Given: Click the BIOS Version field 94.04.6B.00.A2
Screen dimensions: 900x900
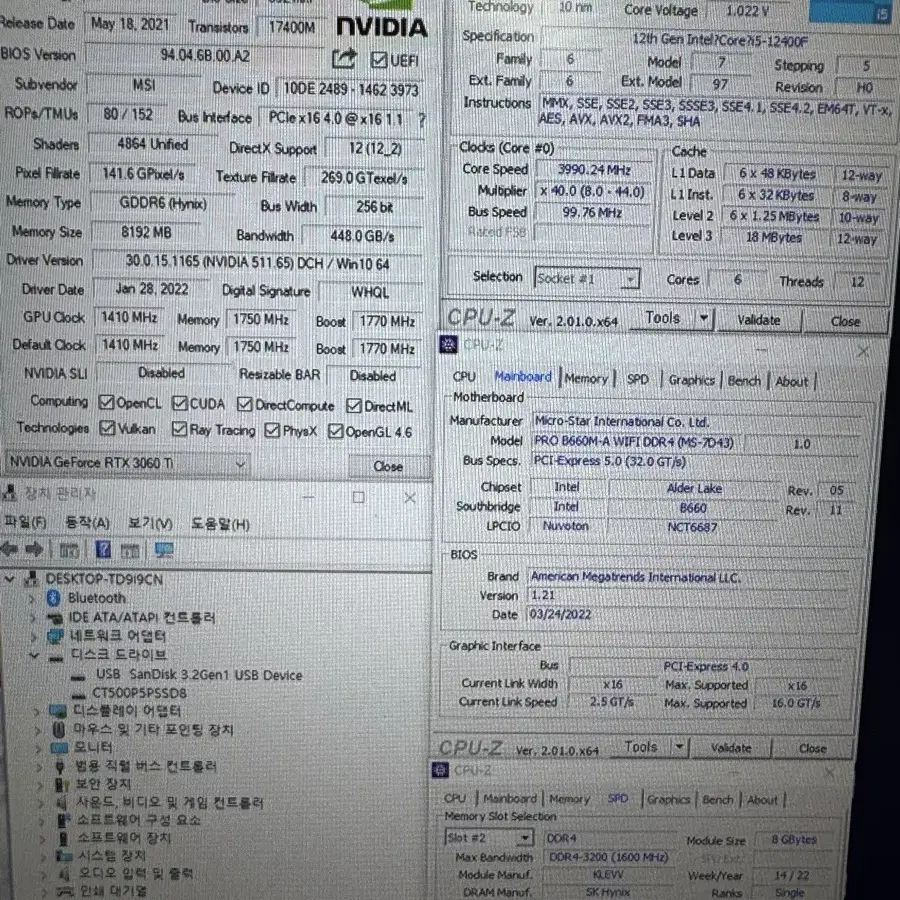Looking at the screenshot, I should click(x=205, y=56).
